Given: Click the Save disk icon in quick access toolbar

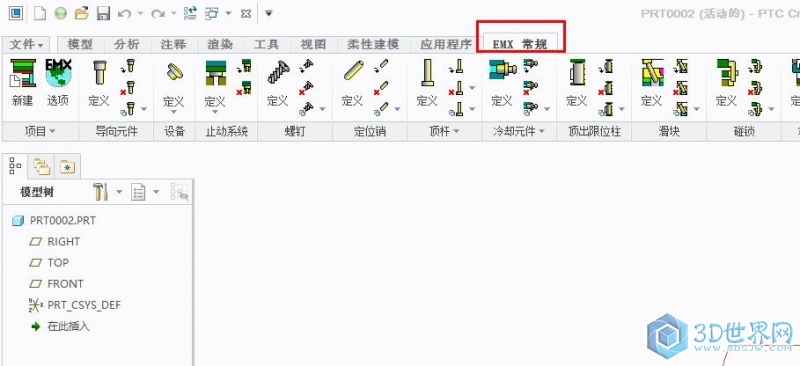Looking at the screenshot, I should pos(104,13).
